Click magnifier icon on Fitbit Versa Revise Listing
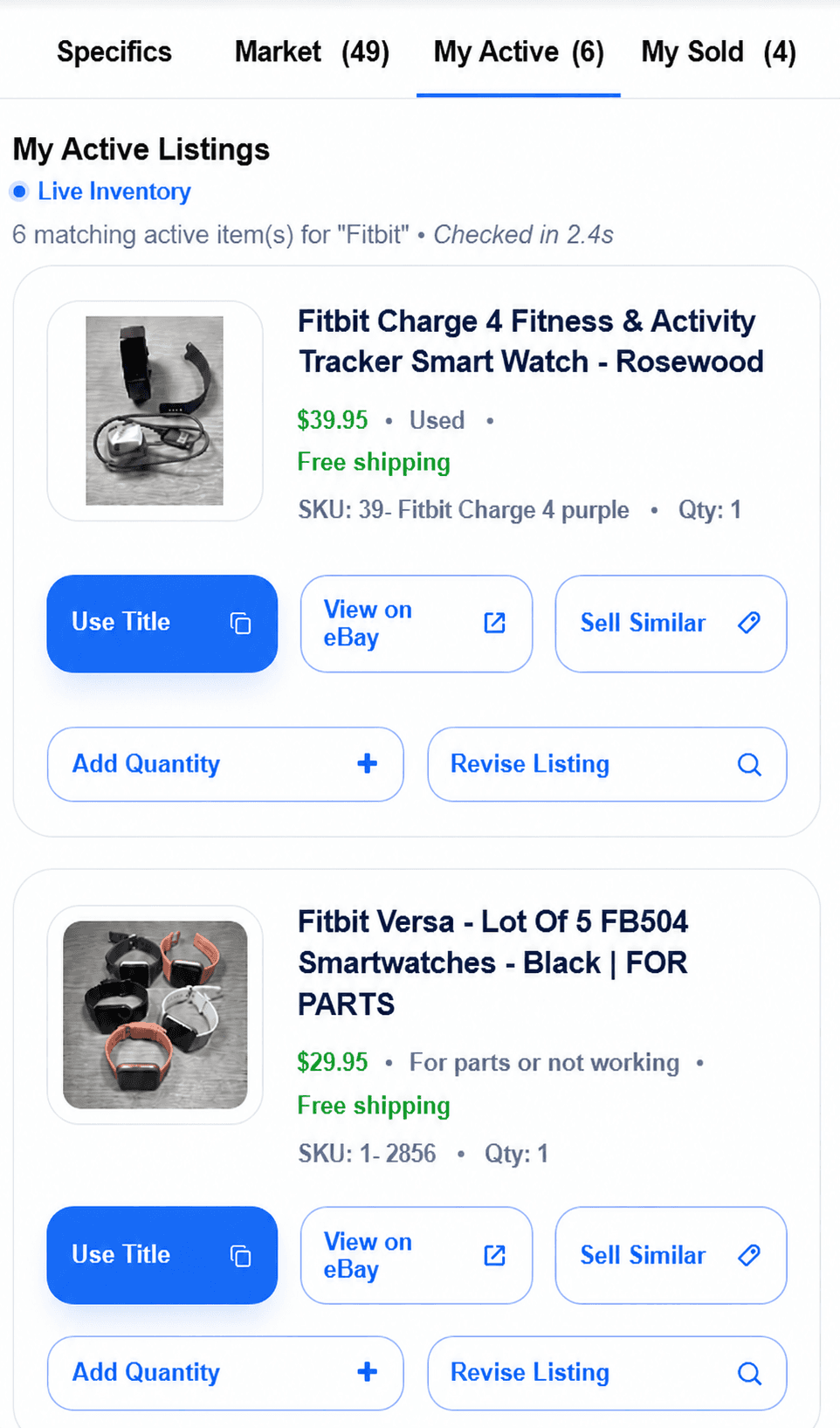 749,1373
